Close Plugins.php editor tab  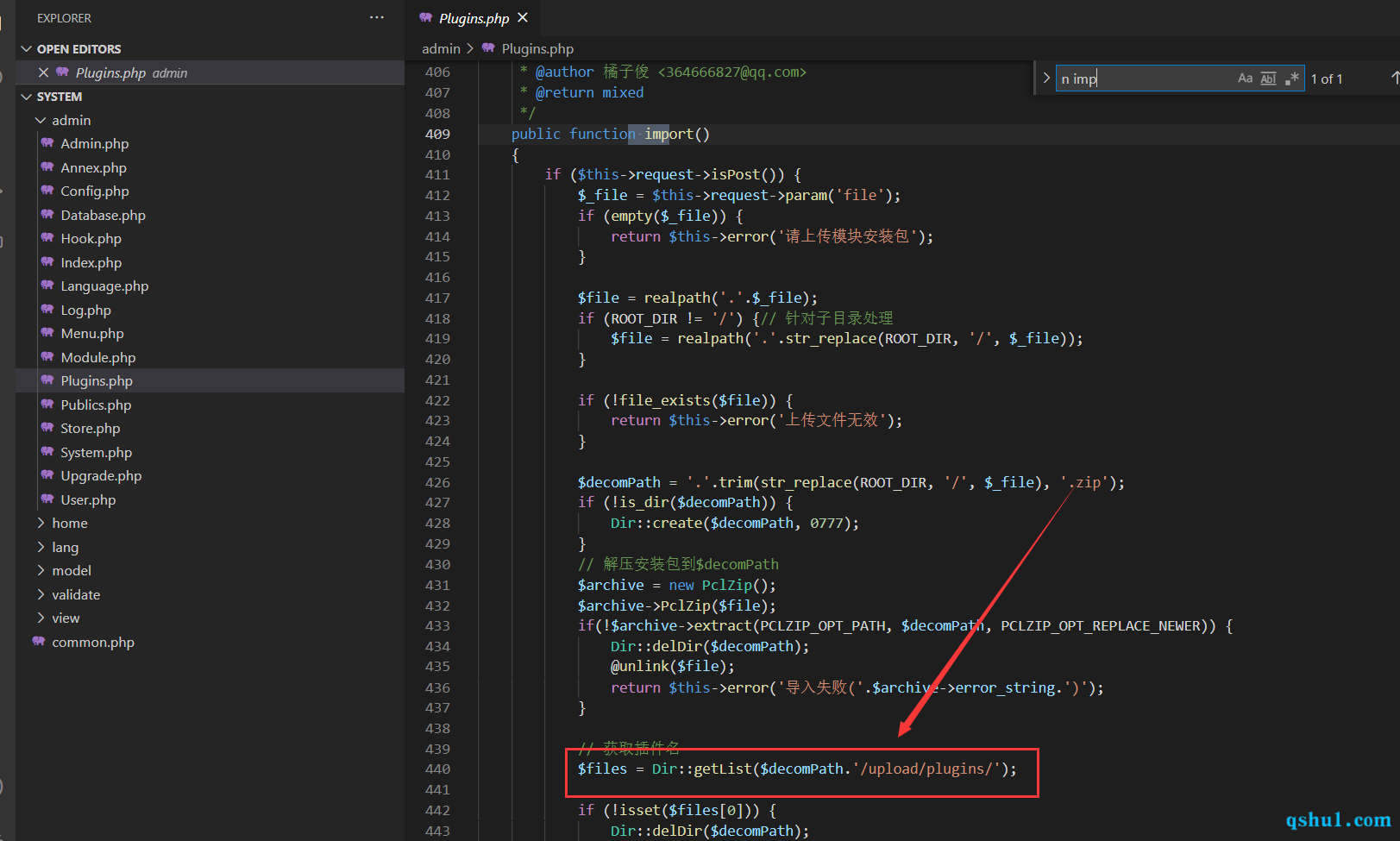523,17
